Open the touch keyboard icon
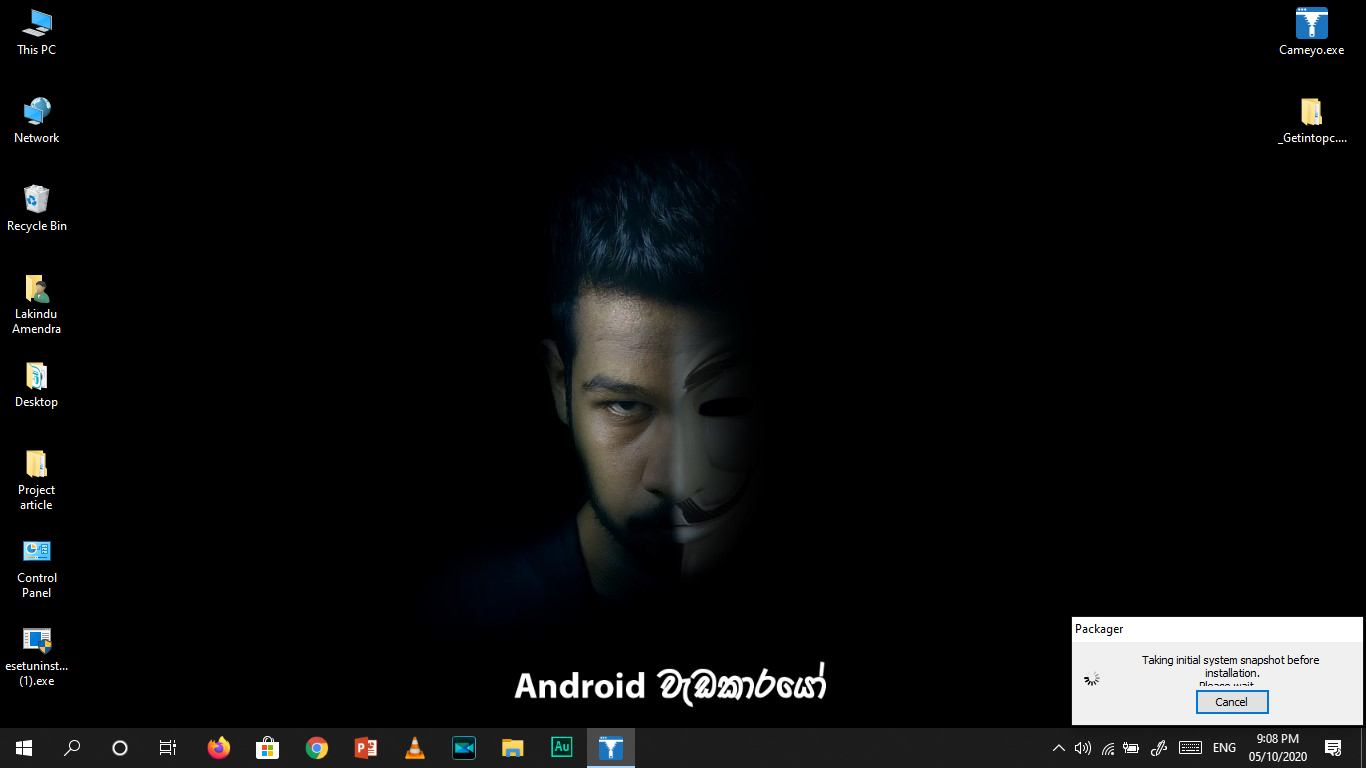The image size is (1366, 768). (x=1190, y=748)
